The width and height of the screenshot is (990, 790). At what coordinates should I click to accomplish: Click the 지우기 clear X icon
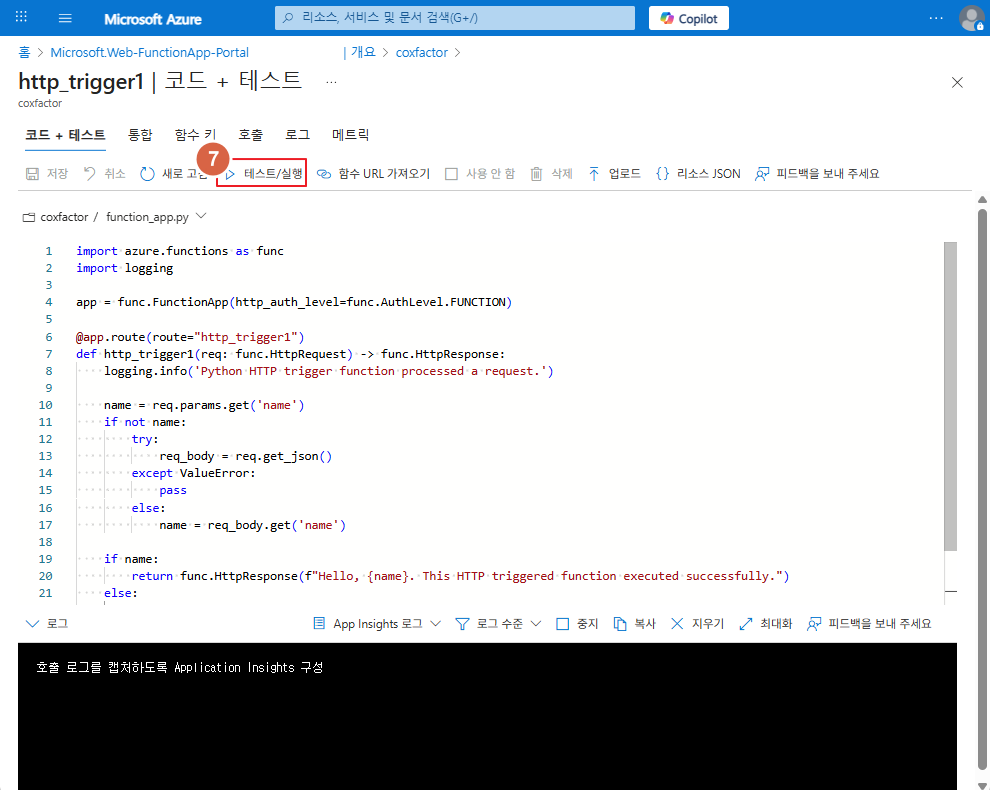(x=677, y=623)
